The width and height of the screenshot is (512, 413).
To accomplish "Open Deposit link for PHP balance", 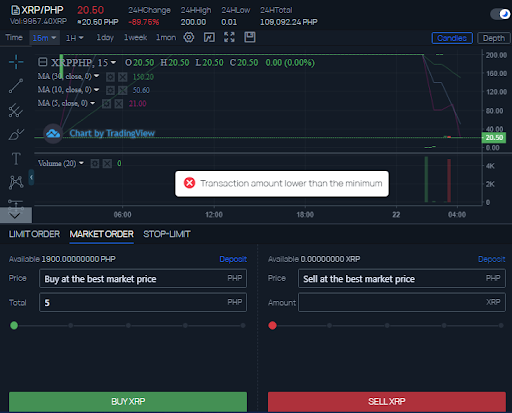I will [233, 259].
